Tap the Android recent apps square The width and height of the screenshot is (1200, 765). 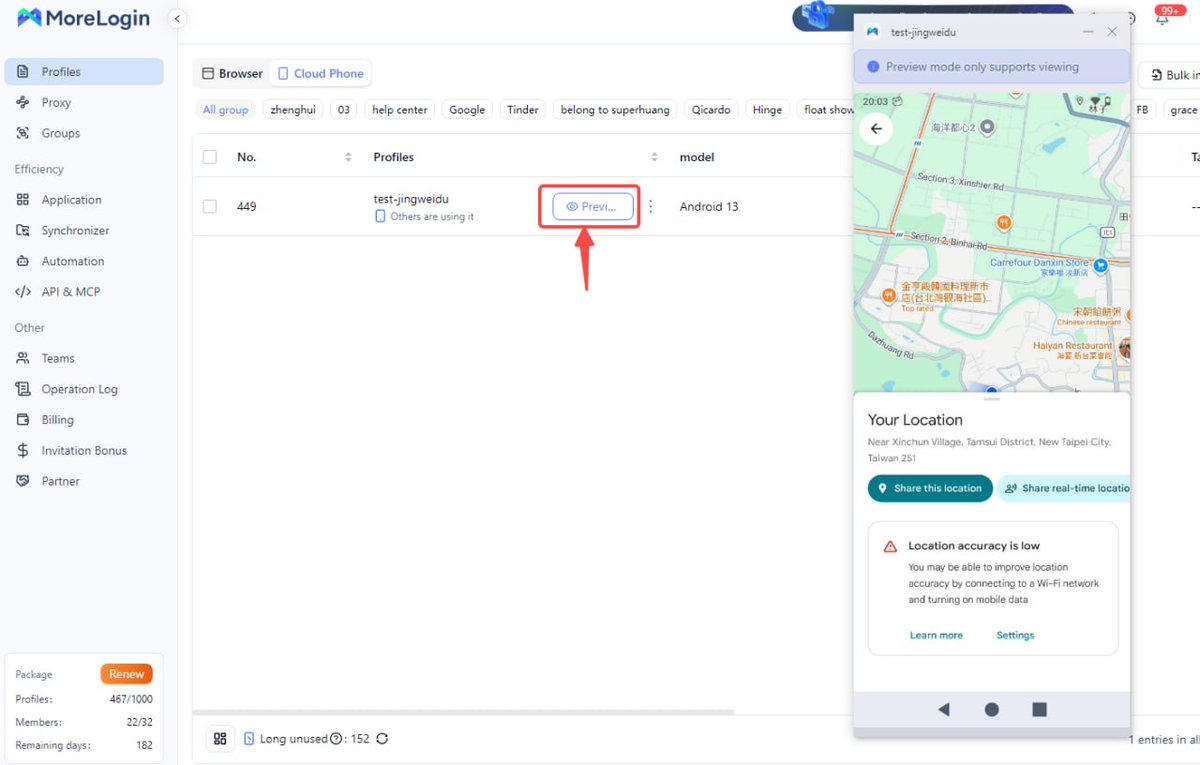1039,709
